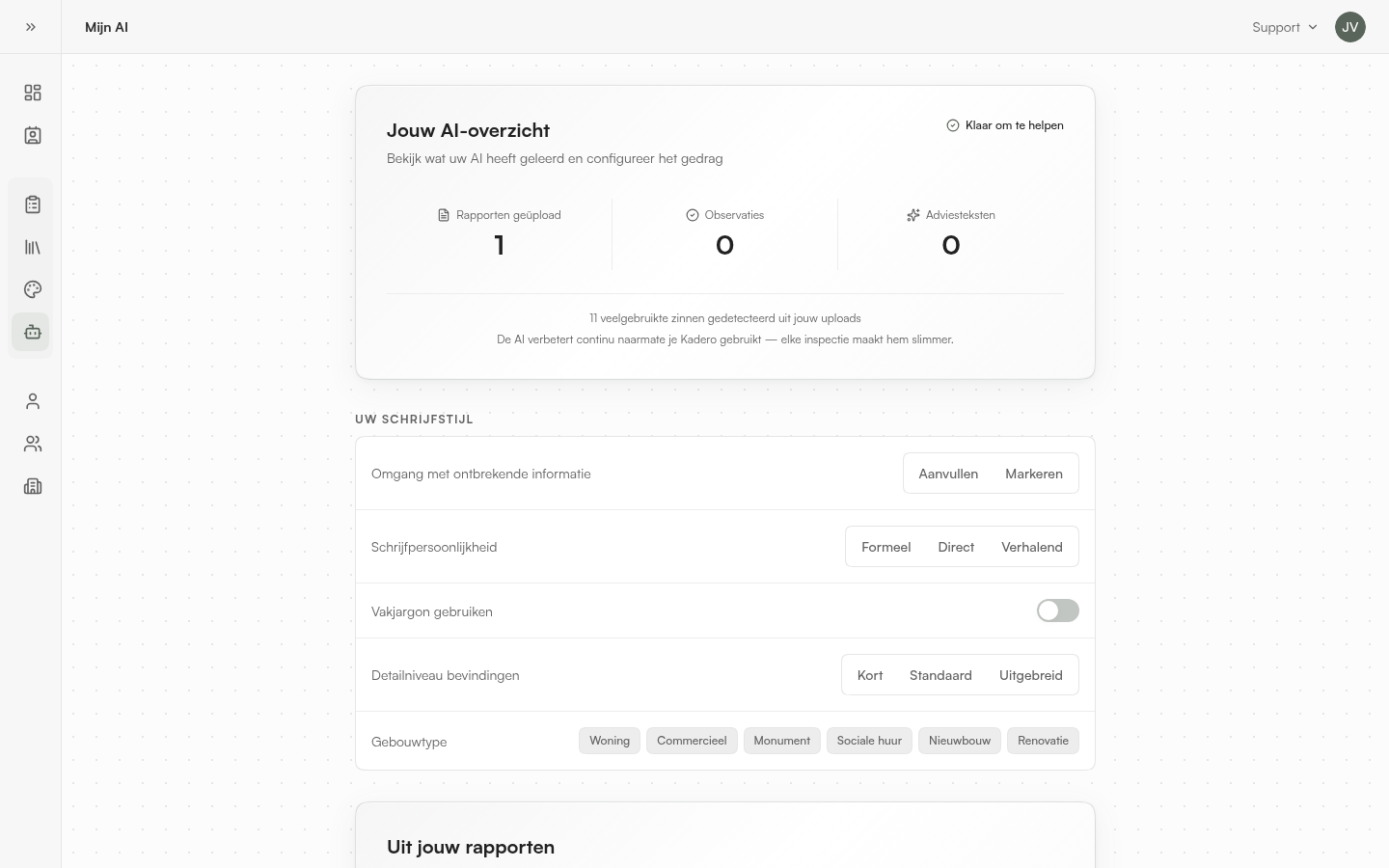The width and height of the screenshot is (1389, 868).
Task: Open the team users icon
Action: click(x=33, y=444)
